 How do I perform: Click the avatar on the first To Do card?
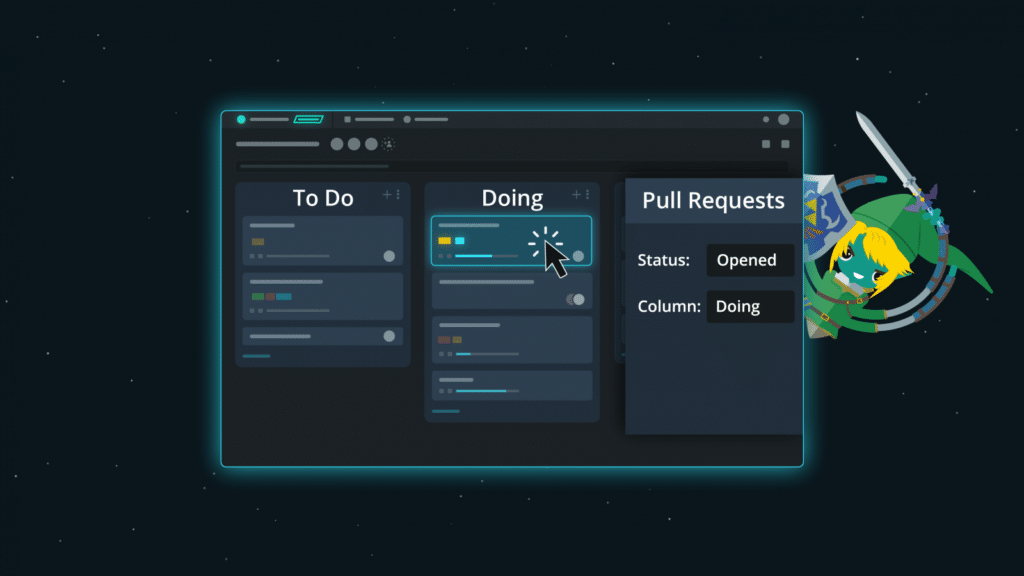[389, 255]
